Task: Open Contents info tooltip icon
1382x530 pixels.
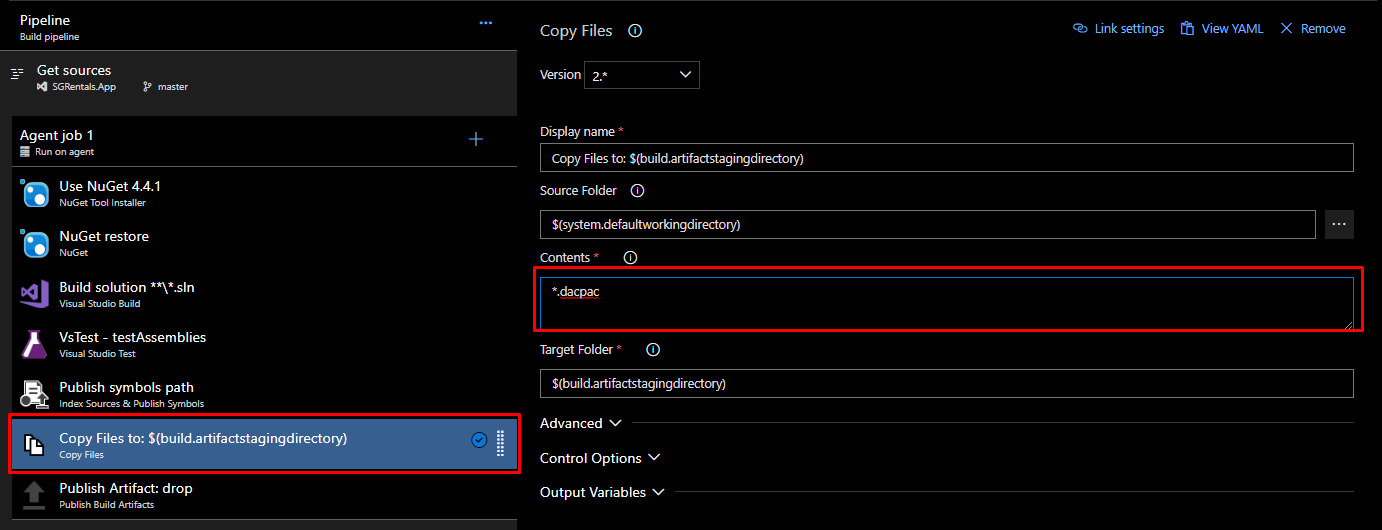Action: [x=630, y=257]
